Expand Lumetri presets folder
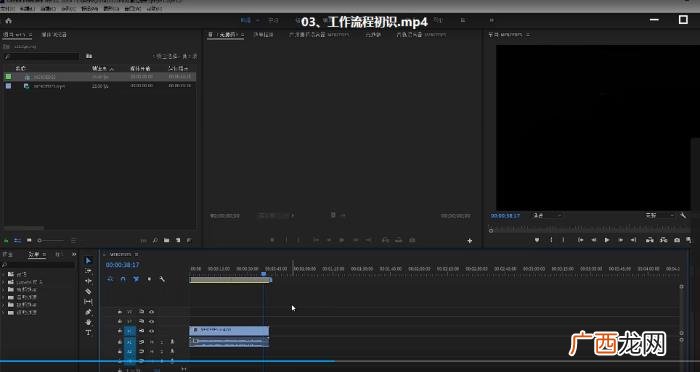The width and height of the screenshot is (700, 372). click(x=4, y=282)
